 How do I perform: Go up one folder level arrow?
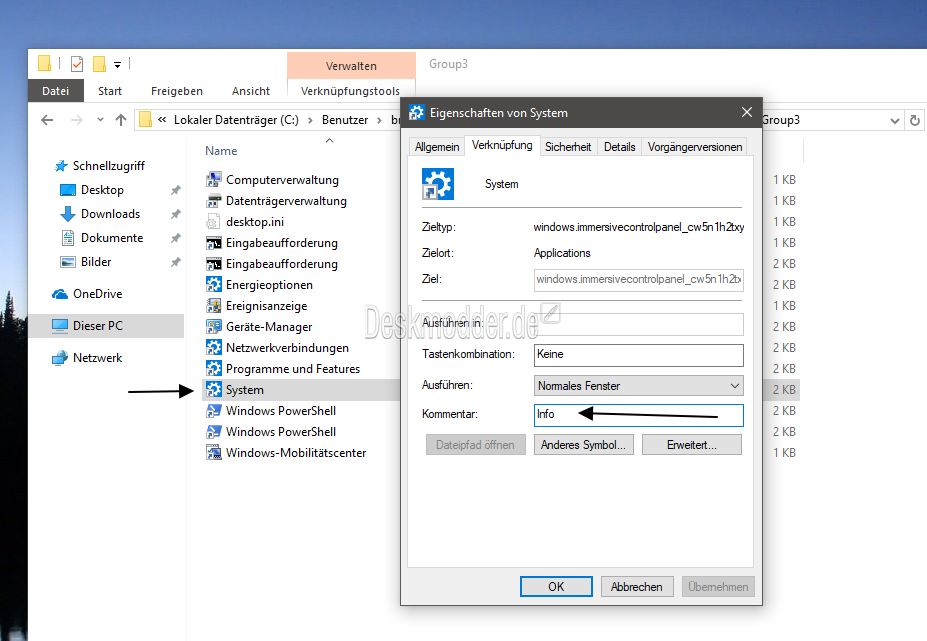pyautogui.click(x=121, y=120)
